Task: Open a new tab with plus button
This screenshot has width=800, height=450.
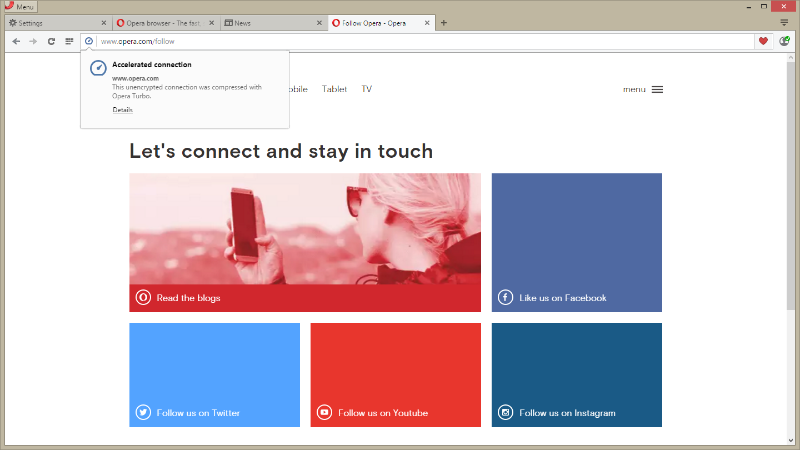Action: pyautogui.click(x=444, y=23)
